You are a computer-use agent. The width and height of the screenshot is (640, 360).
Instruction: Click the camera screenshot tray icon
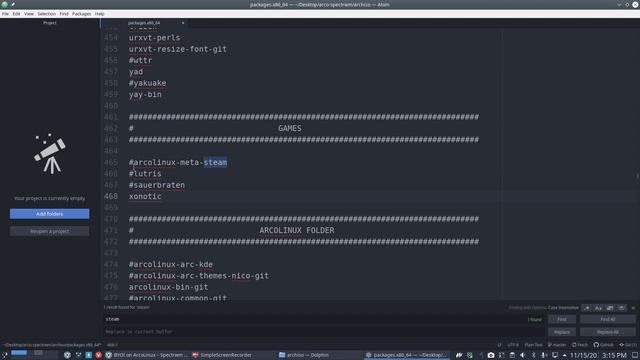coord(491,355)
